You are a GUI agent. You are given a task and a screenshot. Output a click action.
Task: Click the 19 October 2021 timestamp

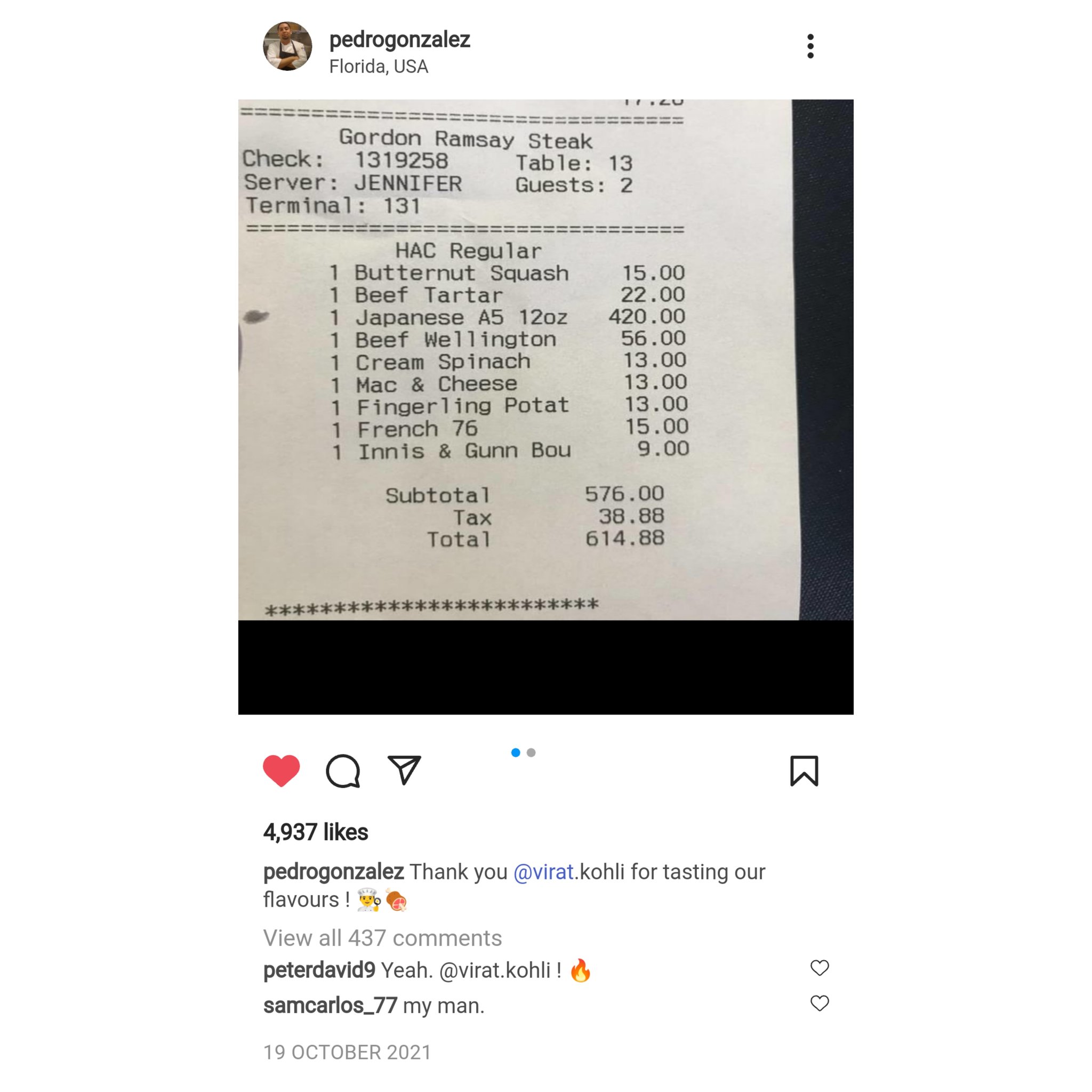click(347, 1052)
